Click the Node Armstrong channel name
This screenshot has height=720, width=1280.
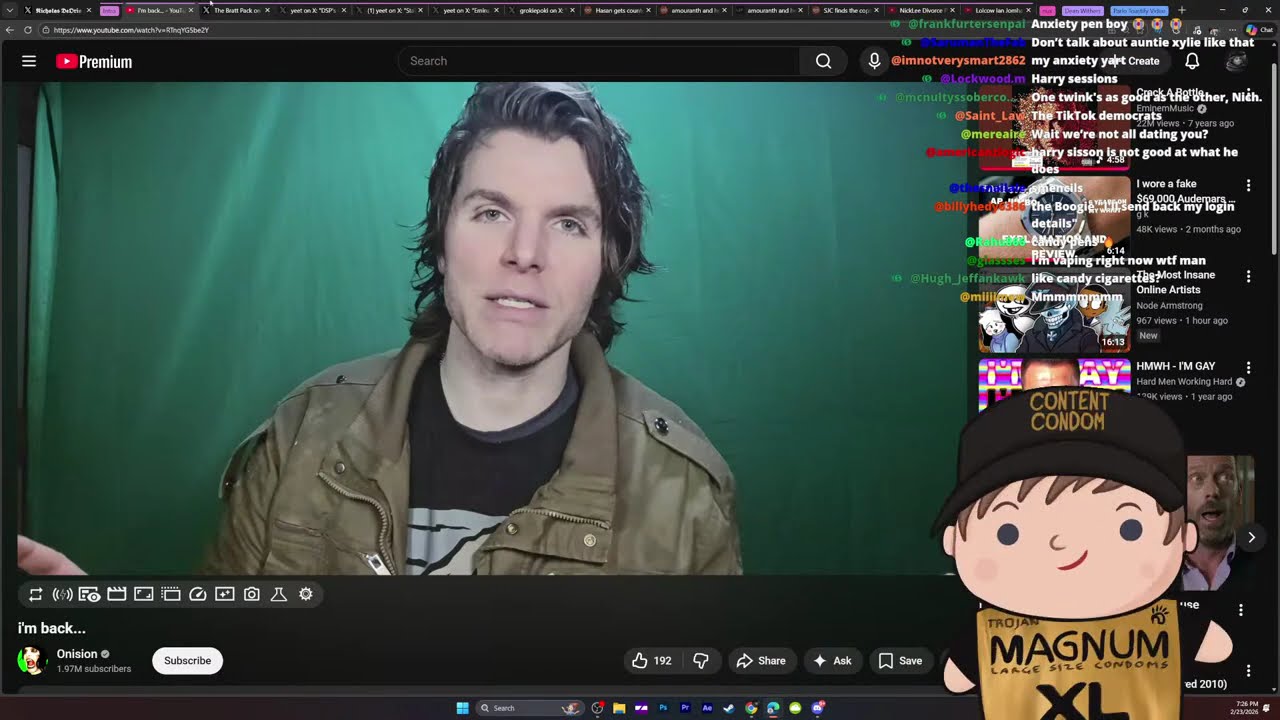coord(1169,306)
